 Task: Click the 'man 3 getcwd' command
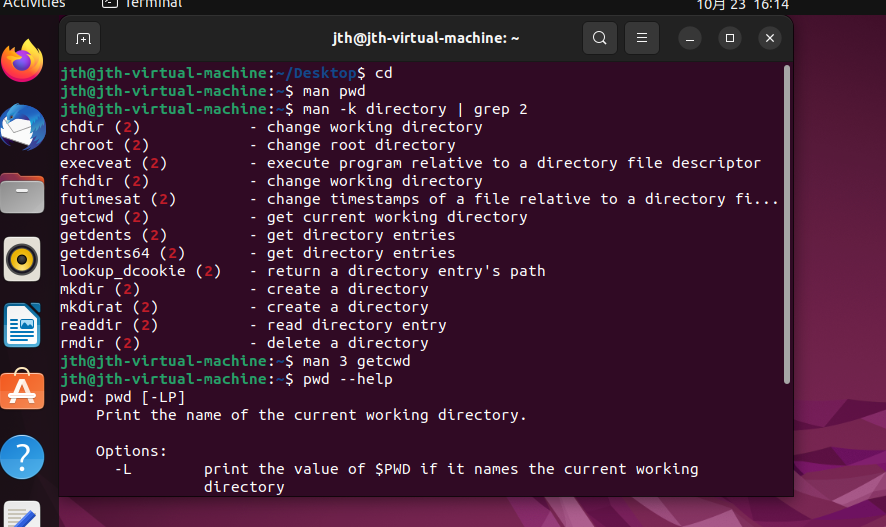pos(357,362)
